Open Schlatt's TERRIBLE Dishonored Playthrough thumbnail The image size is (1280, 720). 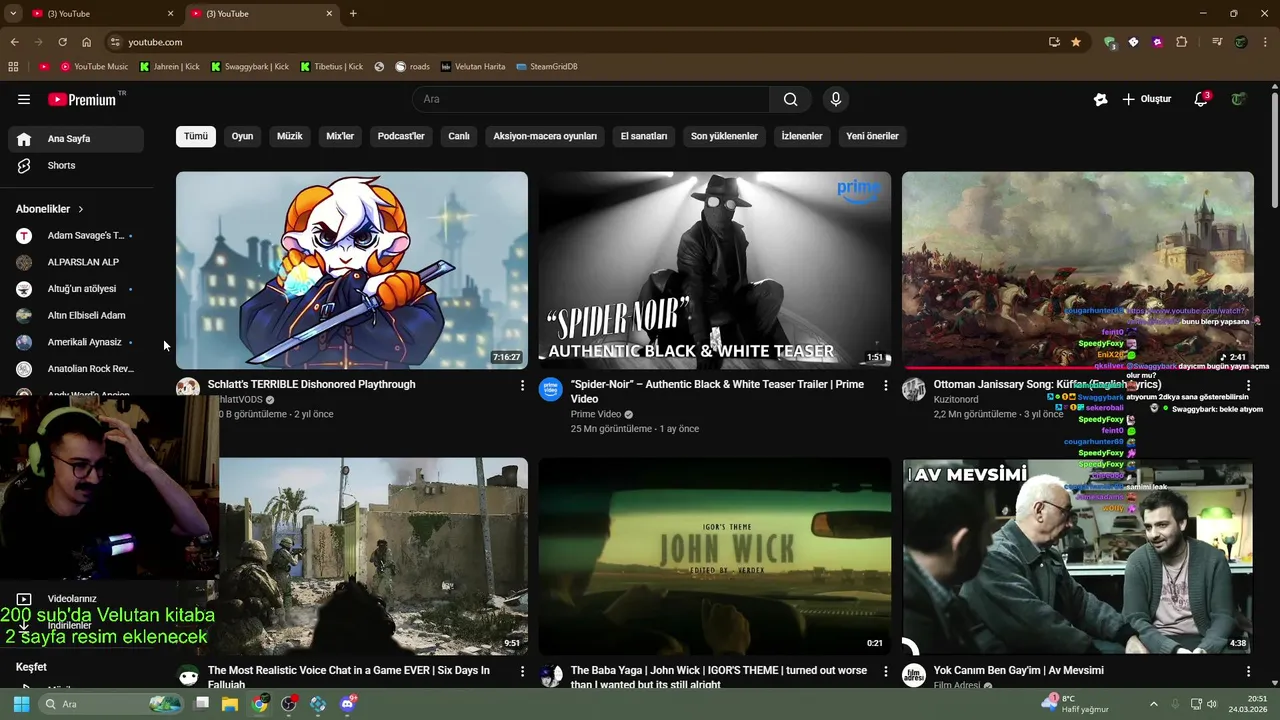click(352, 270)
